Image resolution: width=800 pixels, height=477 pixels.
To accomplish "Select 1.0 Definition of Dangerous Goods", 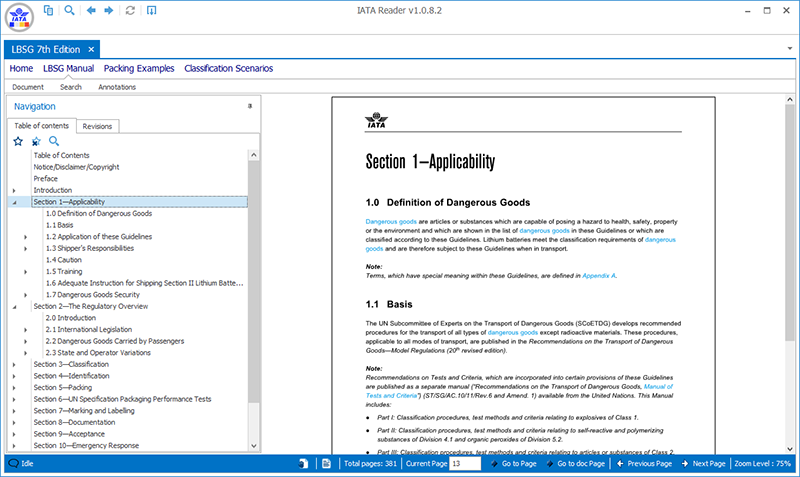I will 99,213.
